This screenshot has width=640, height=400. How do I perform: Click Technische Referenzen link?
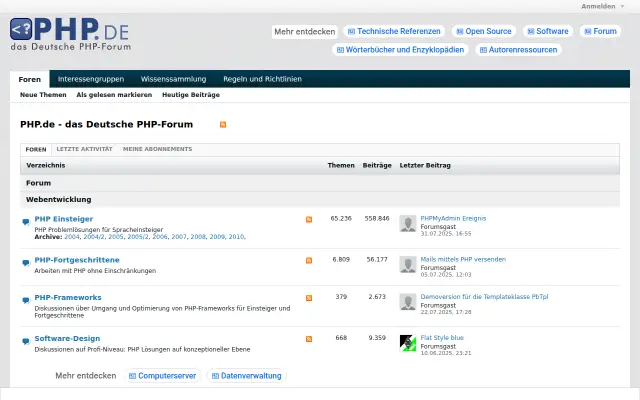coord(394,31)
